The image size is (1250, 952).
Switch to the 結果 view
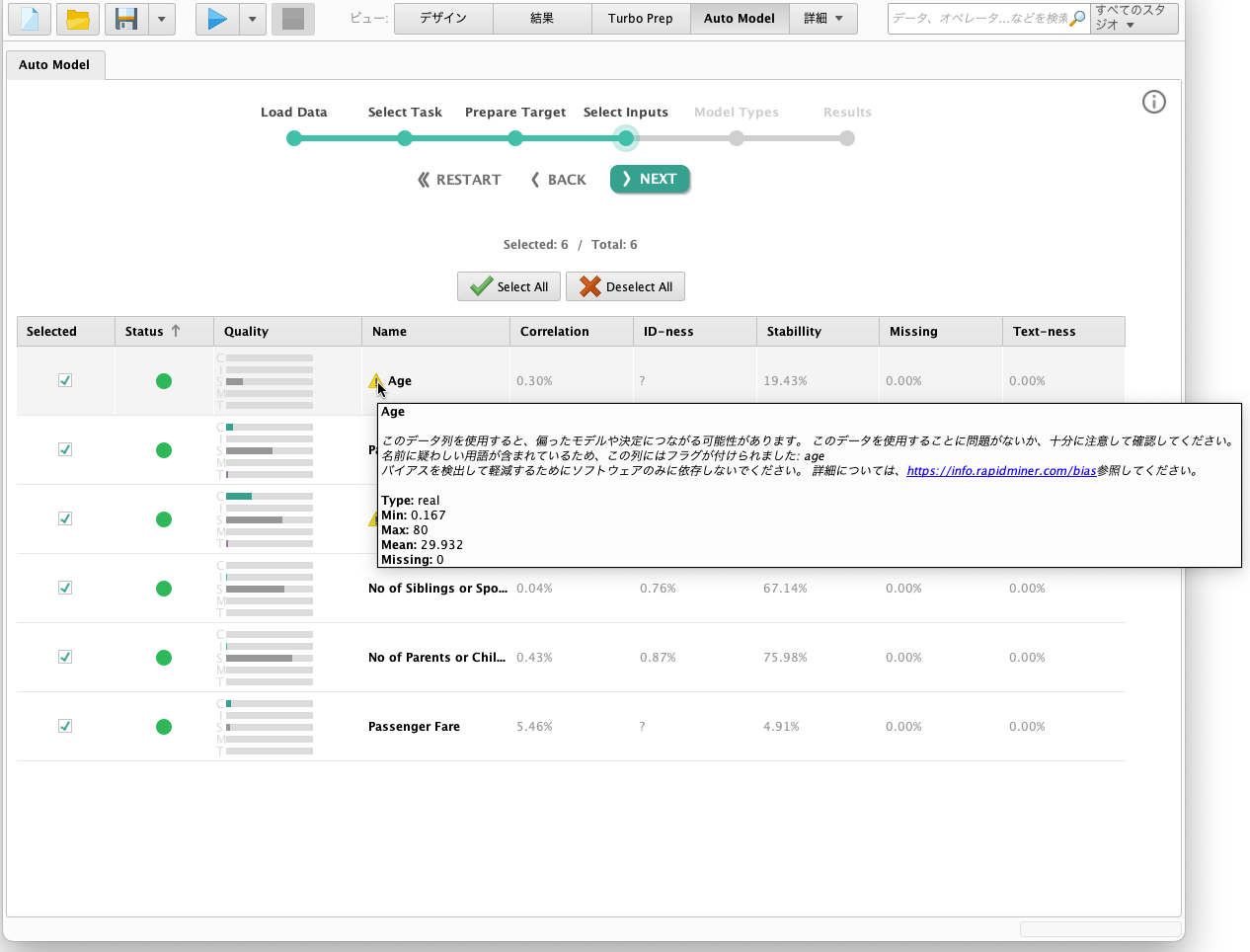point(542,19)
